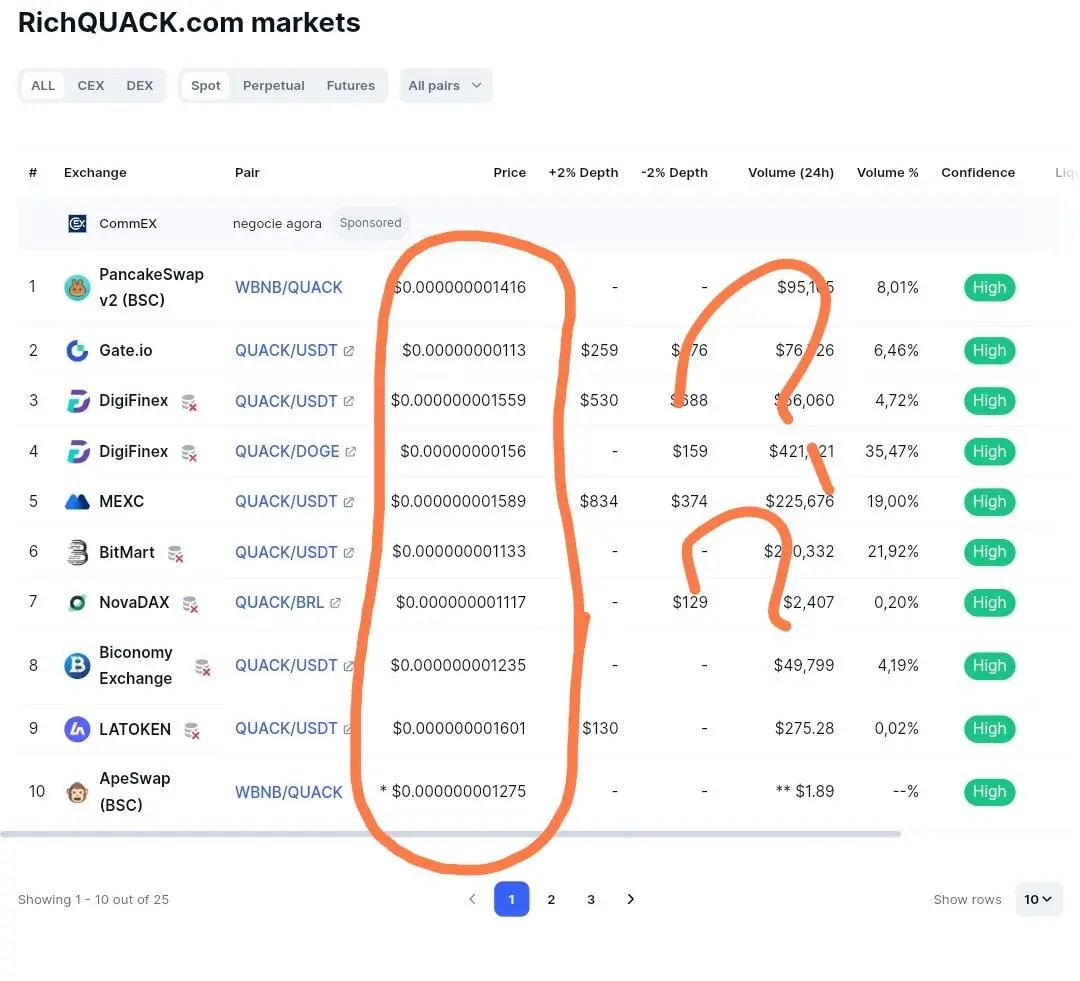The image size is (1080, 981).
Task: Go to previous page with left arrow
Action: click(x=472, y=899)
